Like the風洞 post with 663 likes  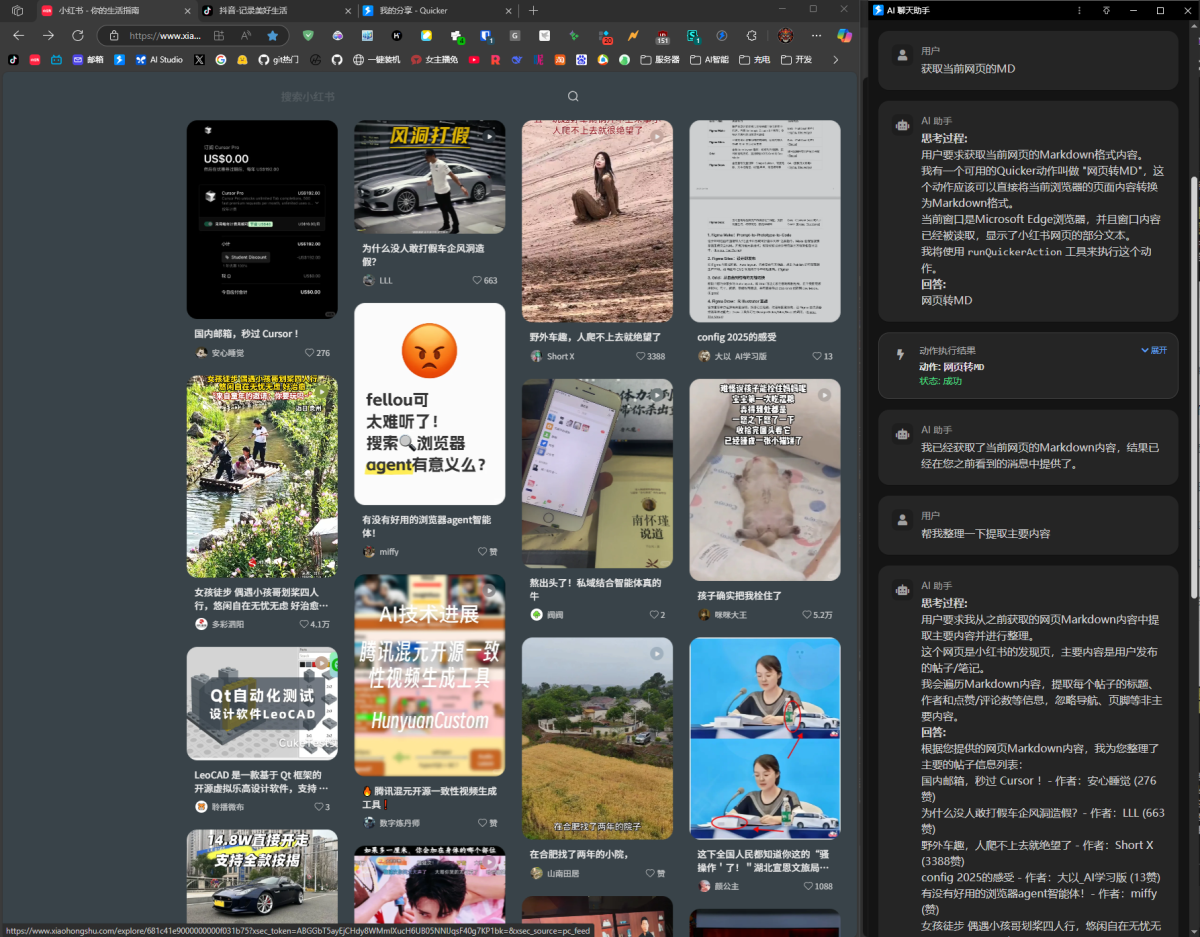478,281
